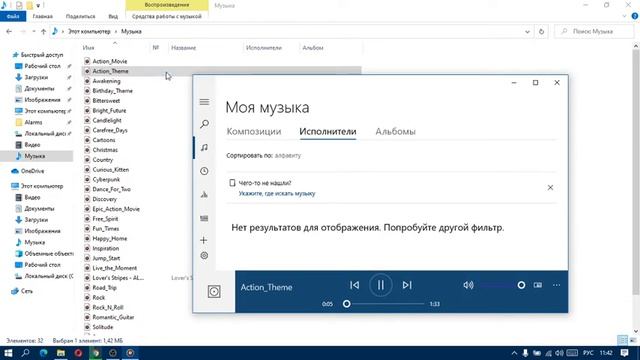Switch to Альбомы tab
This screenshot has width=640, height=360.
click(x=396, y=131)
